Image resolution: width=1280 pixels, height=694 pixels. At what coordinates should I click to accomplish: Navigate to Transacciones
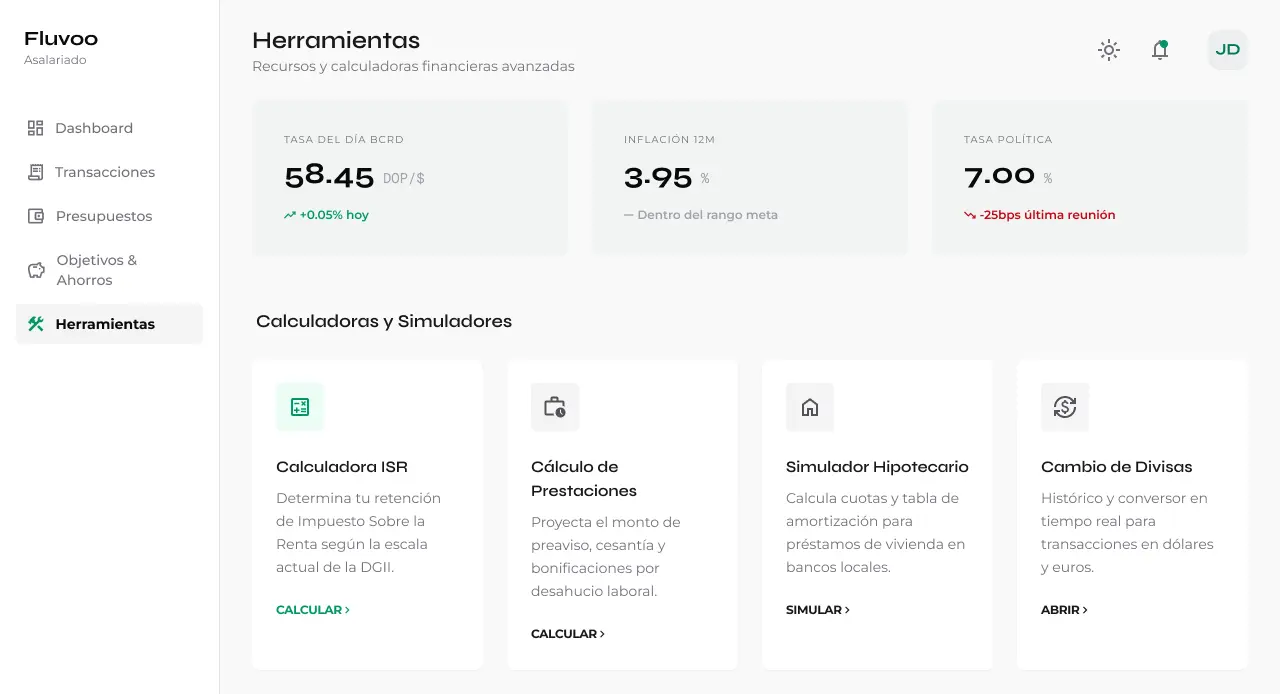tap(105, 172)
